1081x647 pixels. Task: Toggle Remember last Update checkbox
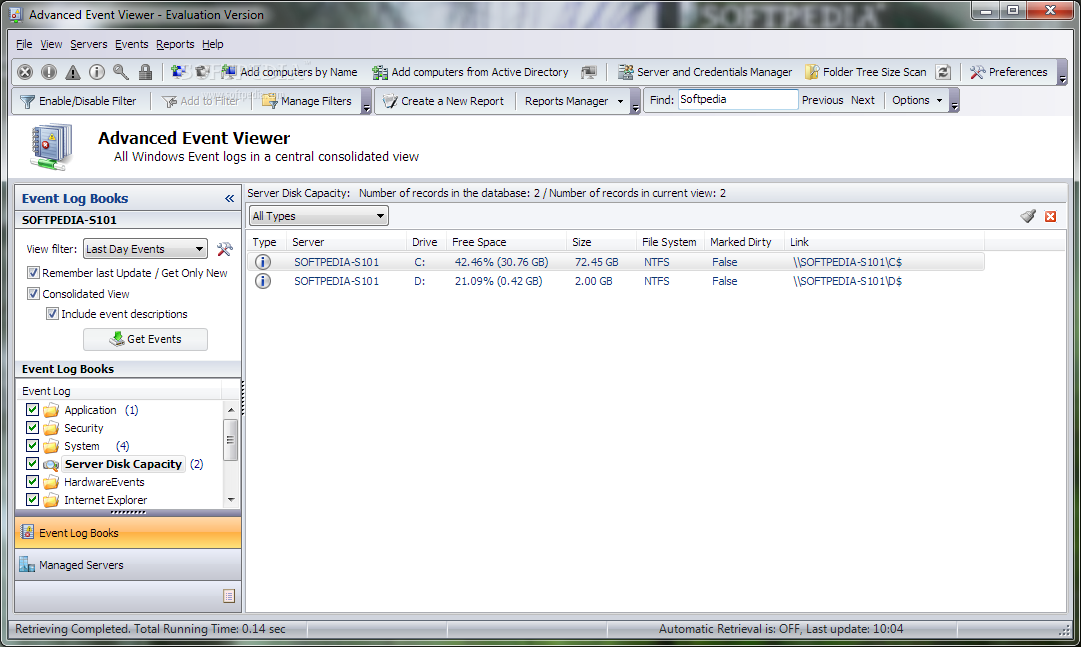point(33,272)
